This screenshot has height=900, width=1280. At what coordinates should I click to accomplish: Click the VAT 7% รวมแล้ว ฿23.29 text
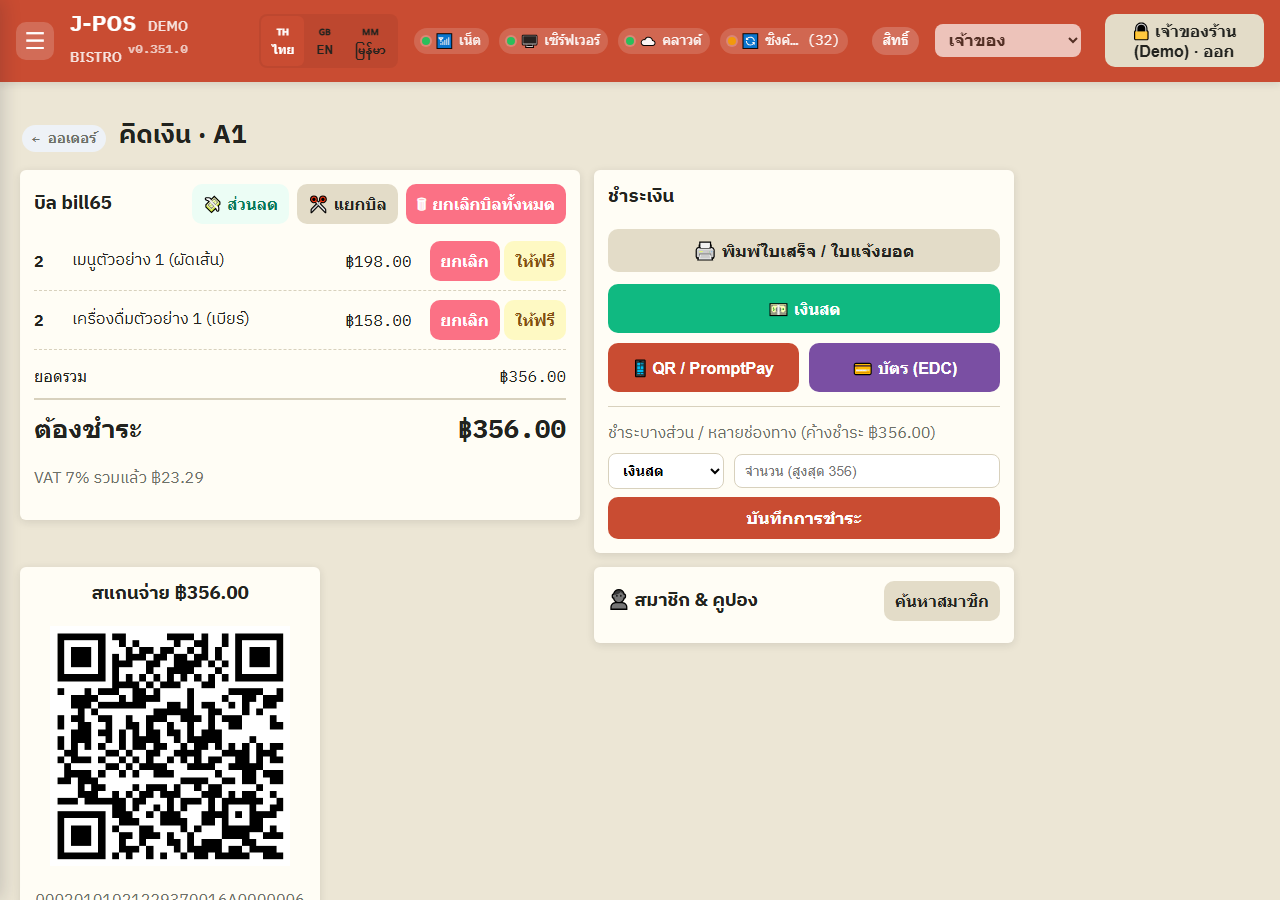pos(119,477)
